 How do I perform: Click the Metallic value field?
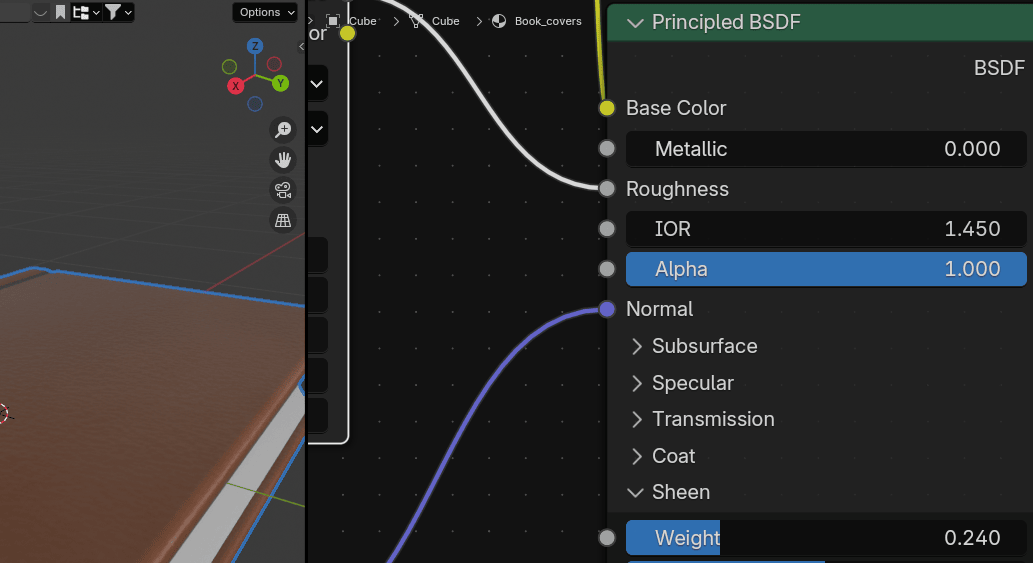click(x=826, y=149)
